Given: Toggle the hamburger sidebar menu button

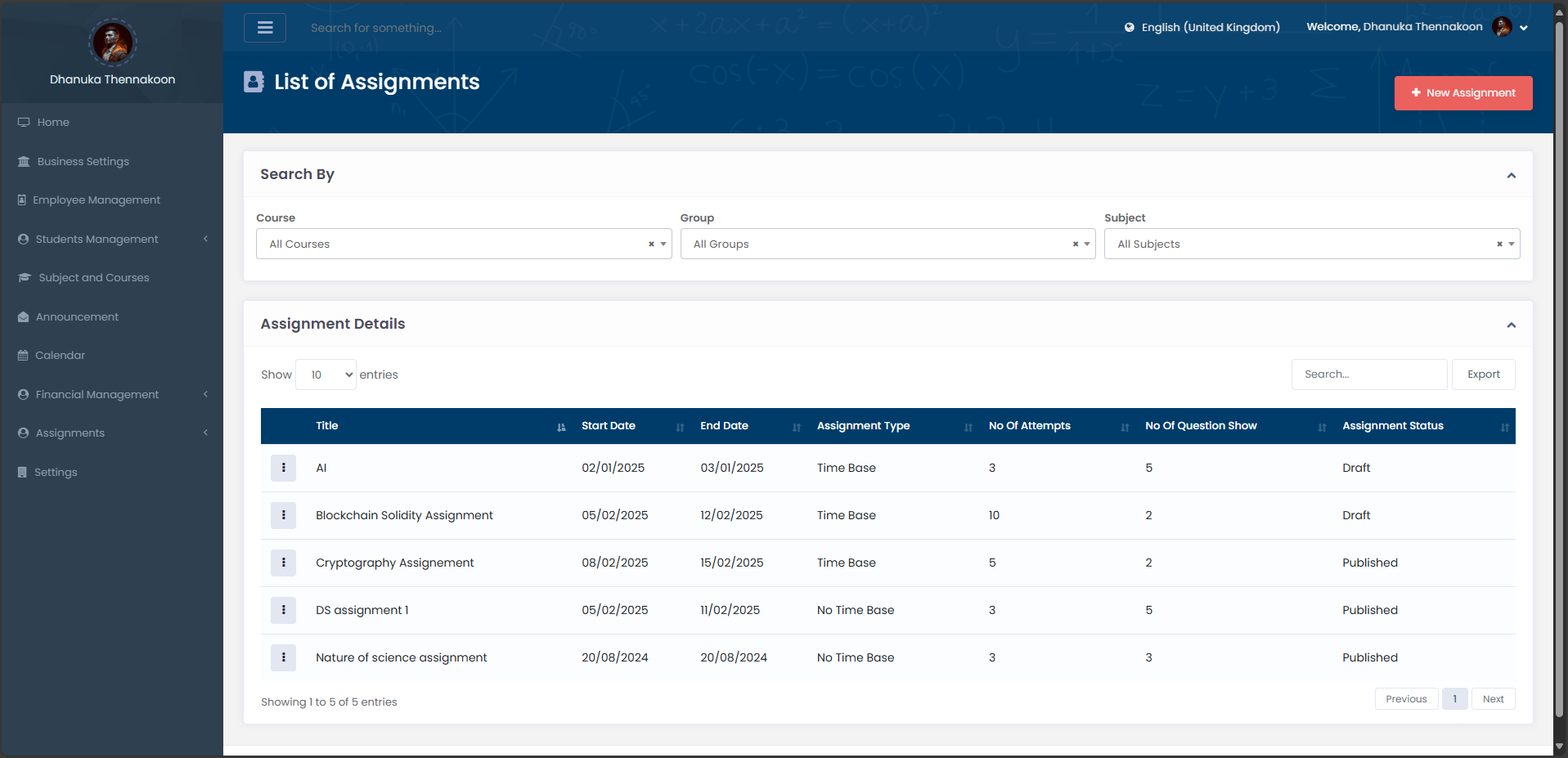Looking at the screenshot, I should tap(265, 28).
